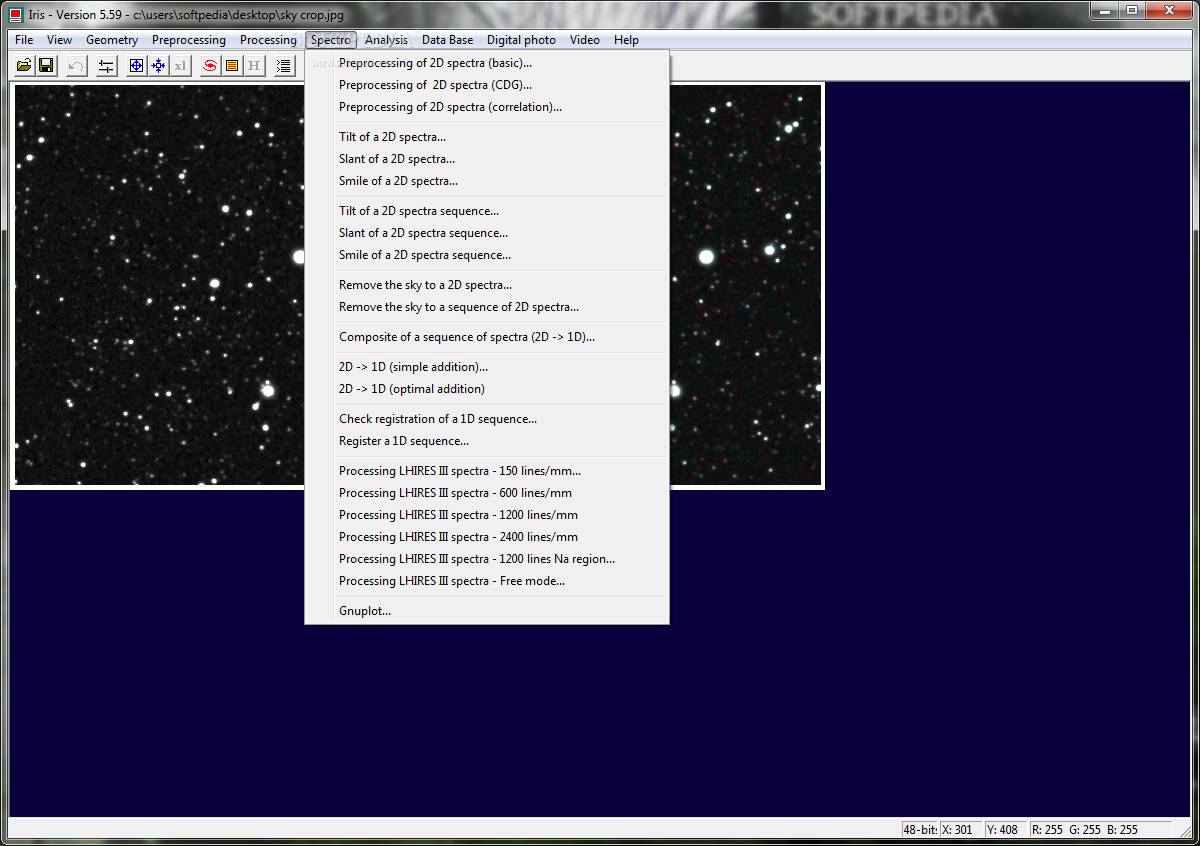Screen dimensions: 1200x846
Task: Click the X coordinate status bar field
Action: (x=961, y=829)
